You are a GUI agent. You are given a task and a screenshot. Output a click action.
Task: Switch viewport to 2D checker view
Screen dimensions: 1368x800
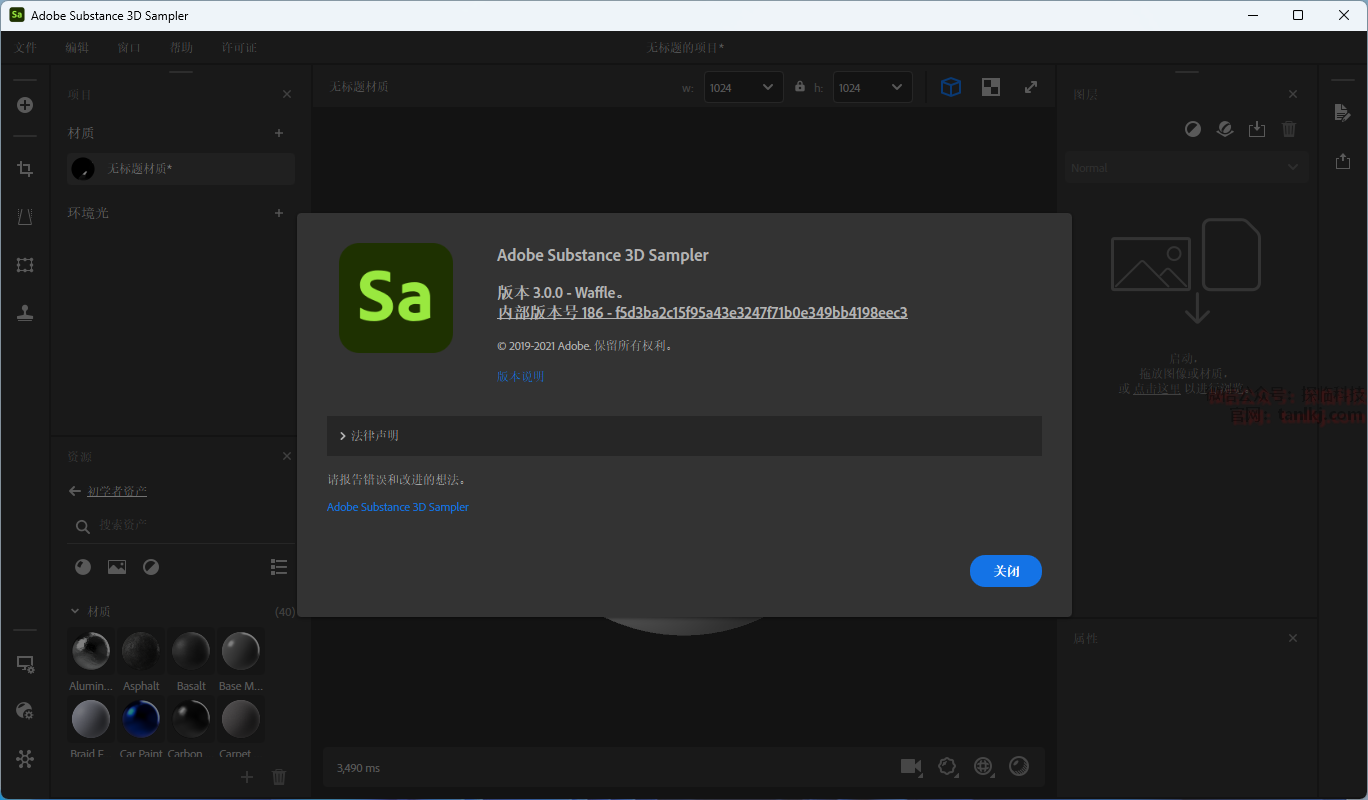click(991, 87)
